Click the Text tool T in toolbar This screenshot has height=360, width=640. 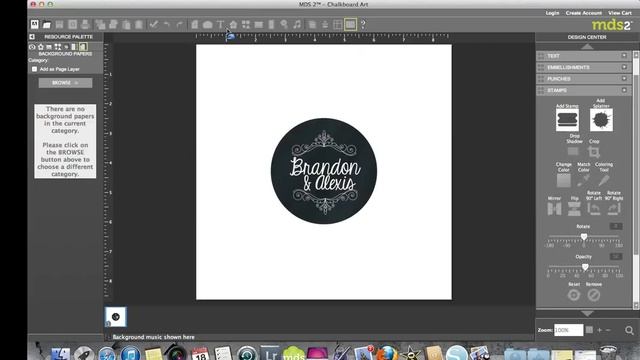(x=220, y=24)
